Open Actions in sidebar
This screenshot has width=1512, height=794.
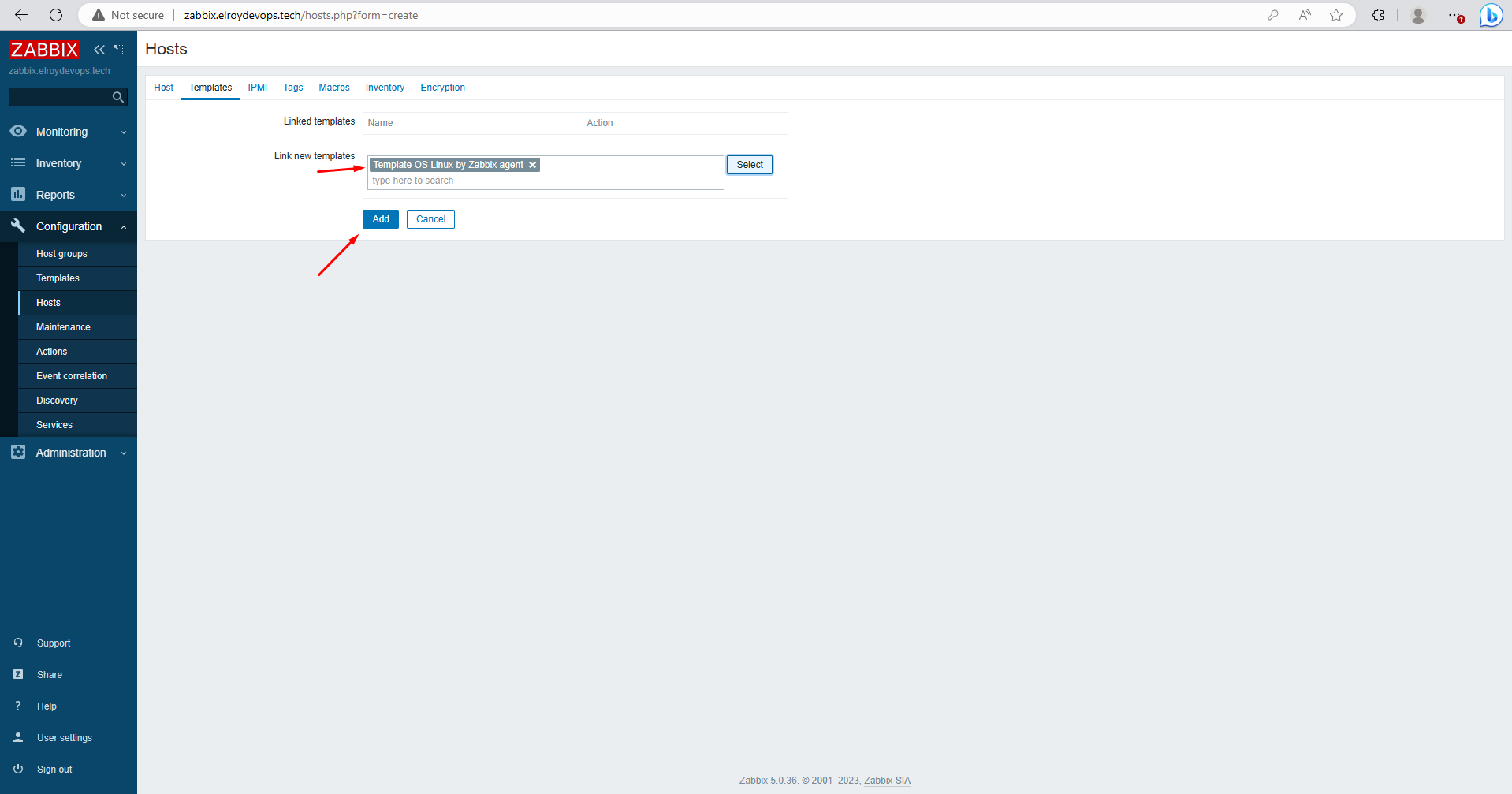pyautogui.click(x=77, y=352)
